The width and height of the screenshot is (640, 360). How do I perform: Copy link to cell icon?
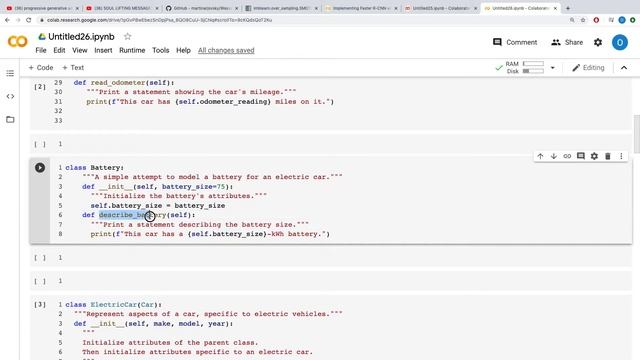pos(567,156)
